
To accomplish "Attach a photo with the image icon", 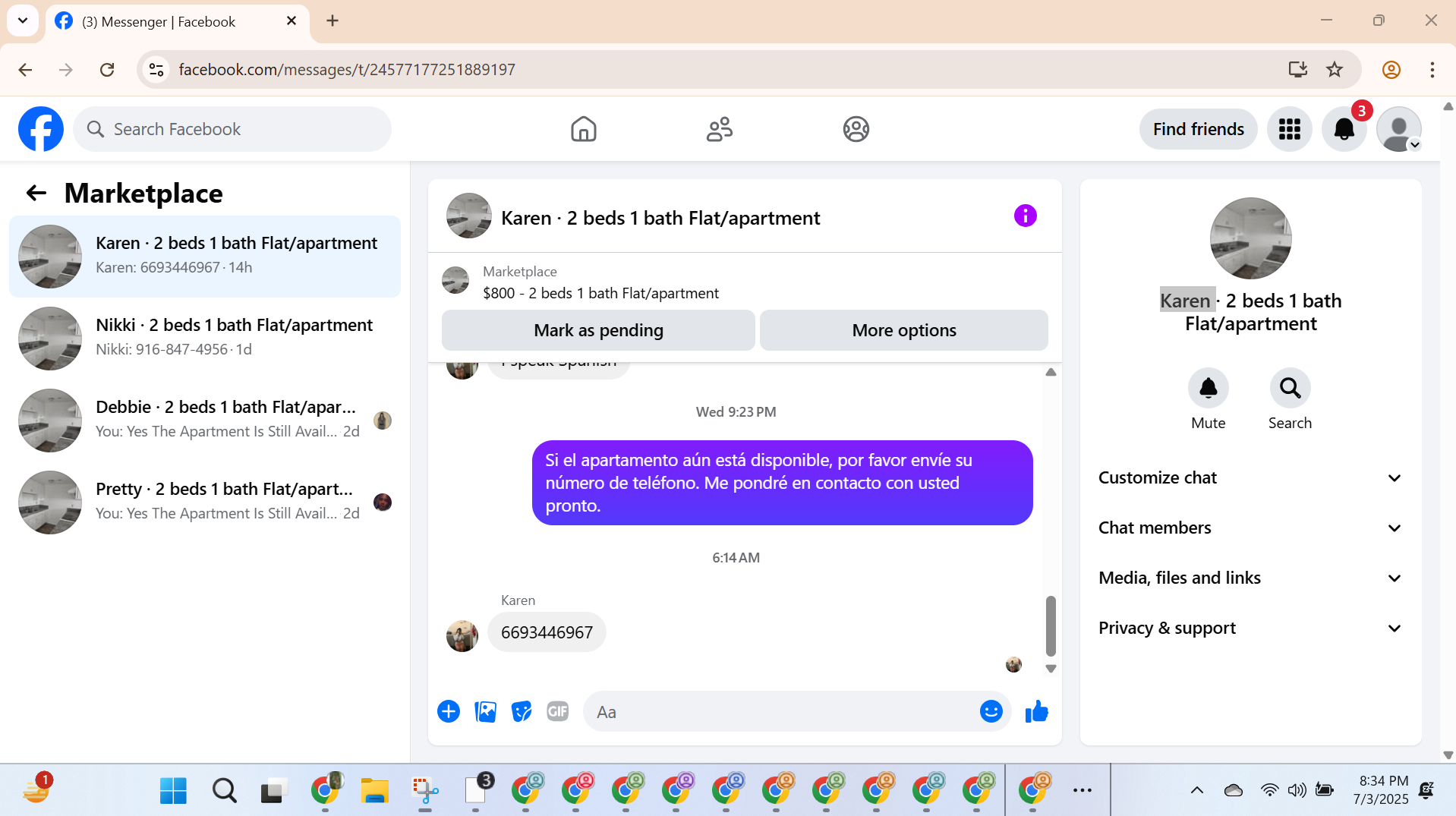I will click(x=485, y=711).
